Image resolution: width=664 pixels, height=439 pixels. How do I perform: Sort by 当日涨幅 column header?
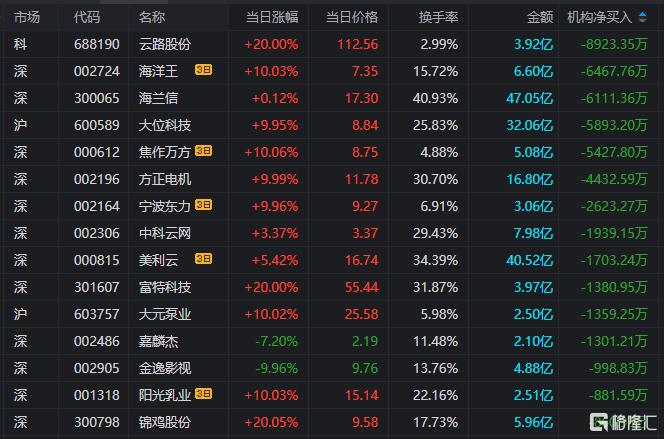(x=272, y=17)
